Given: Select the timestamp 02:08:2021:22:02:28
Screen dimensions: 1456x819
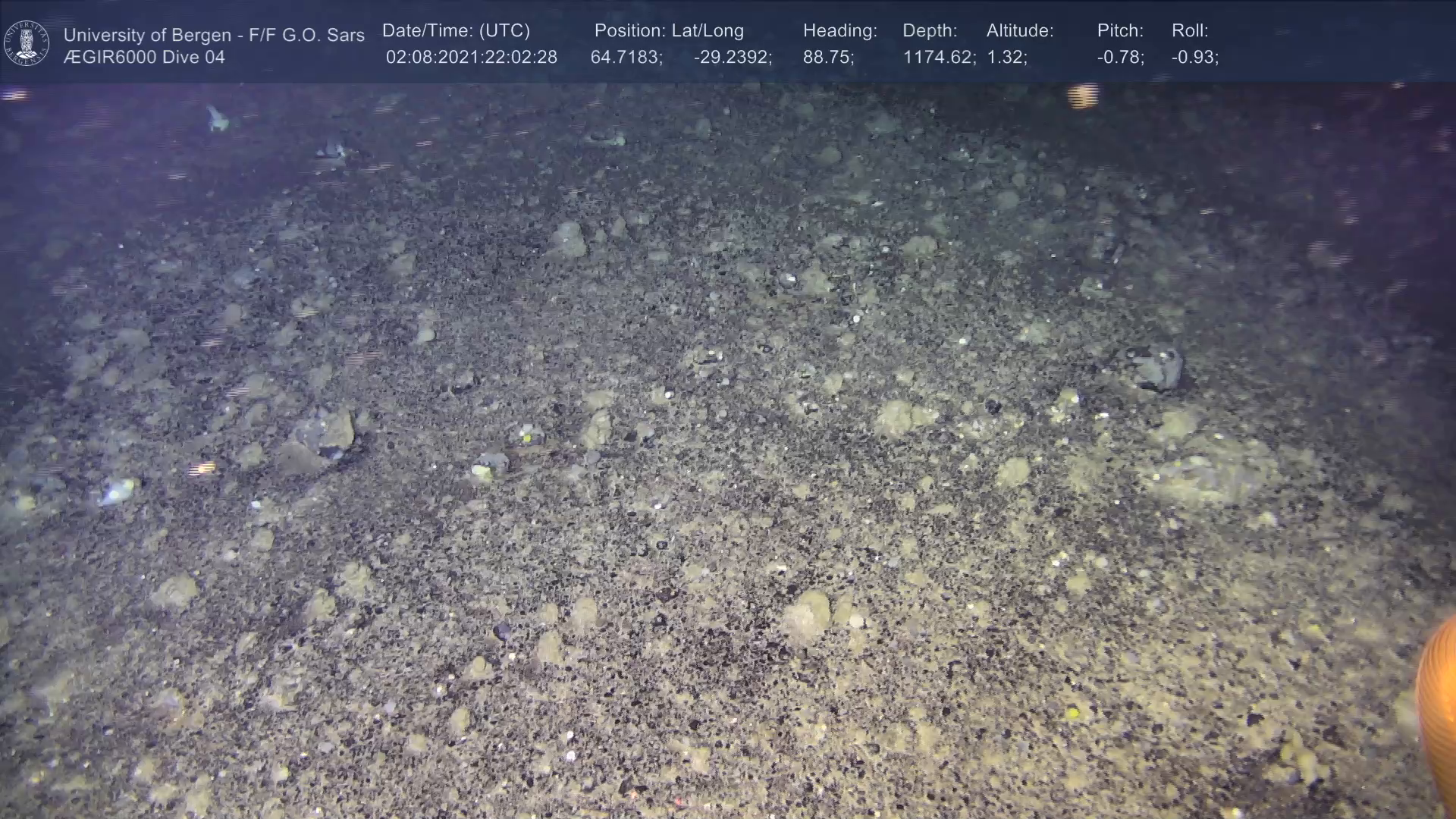Looking at the screenshot, I should [x=471, y=58].
